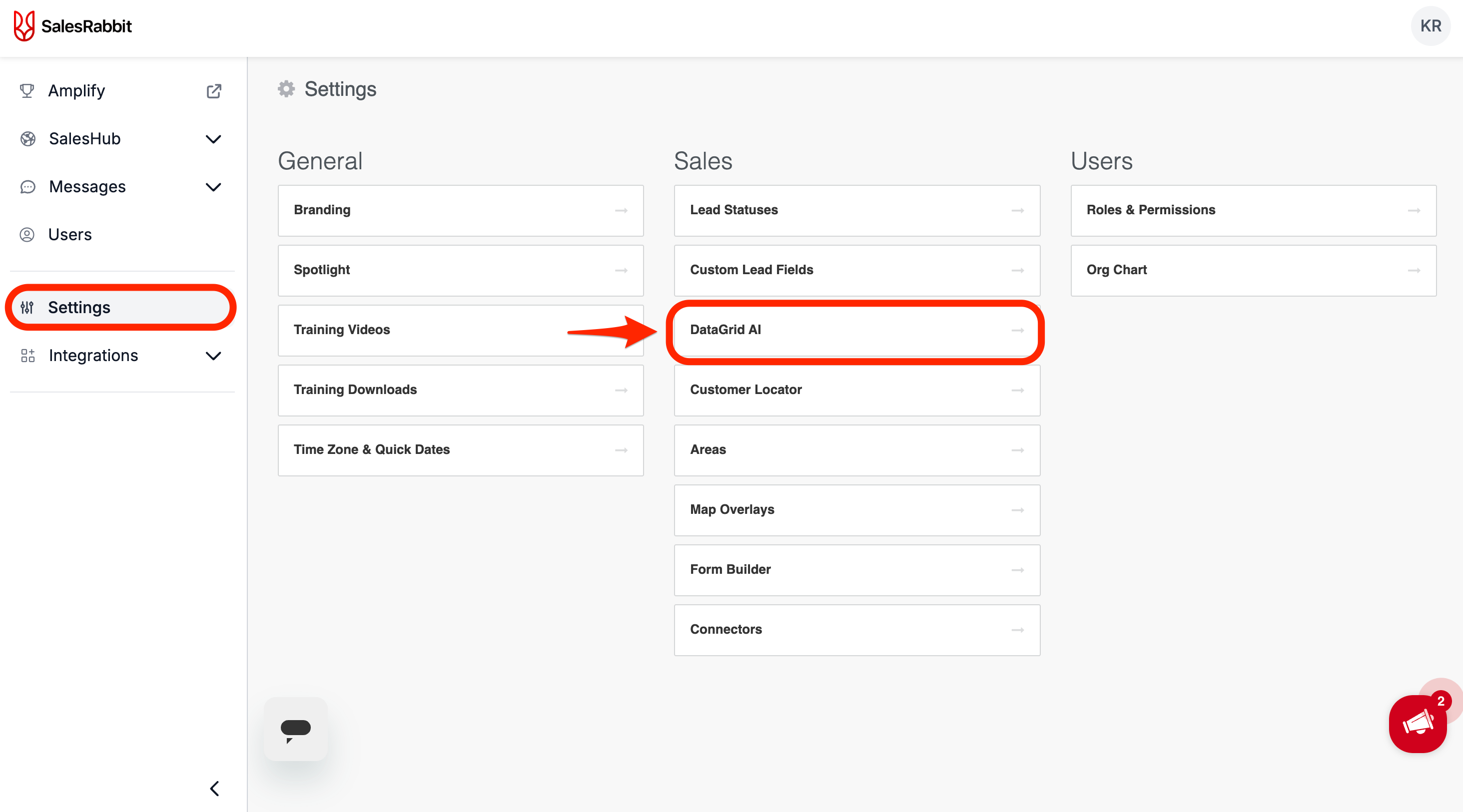This screenshot has width=1463, height=812.
Task: Open Custom Lead Fields settings
Action: (x=856, y=270)
